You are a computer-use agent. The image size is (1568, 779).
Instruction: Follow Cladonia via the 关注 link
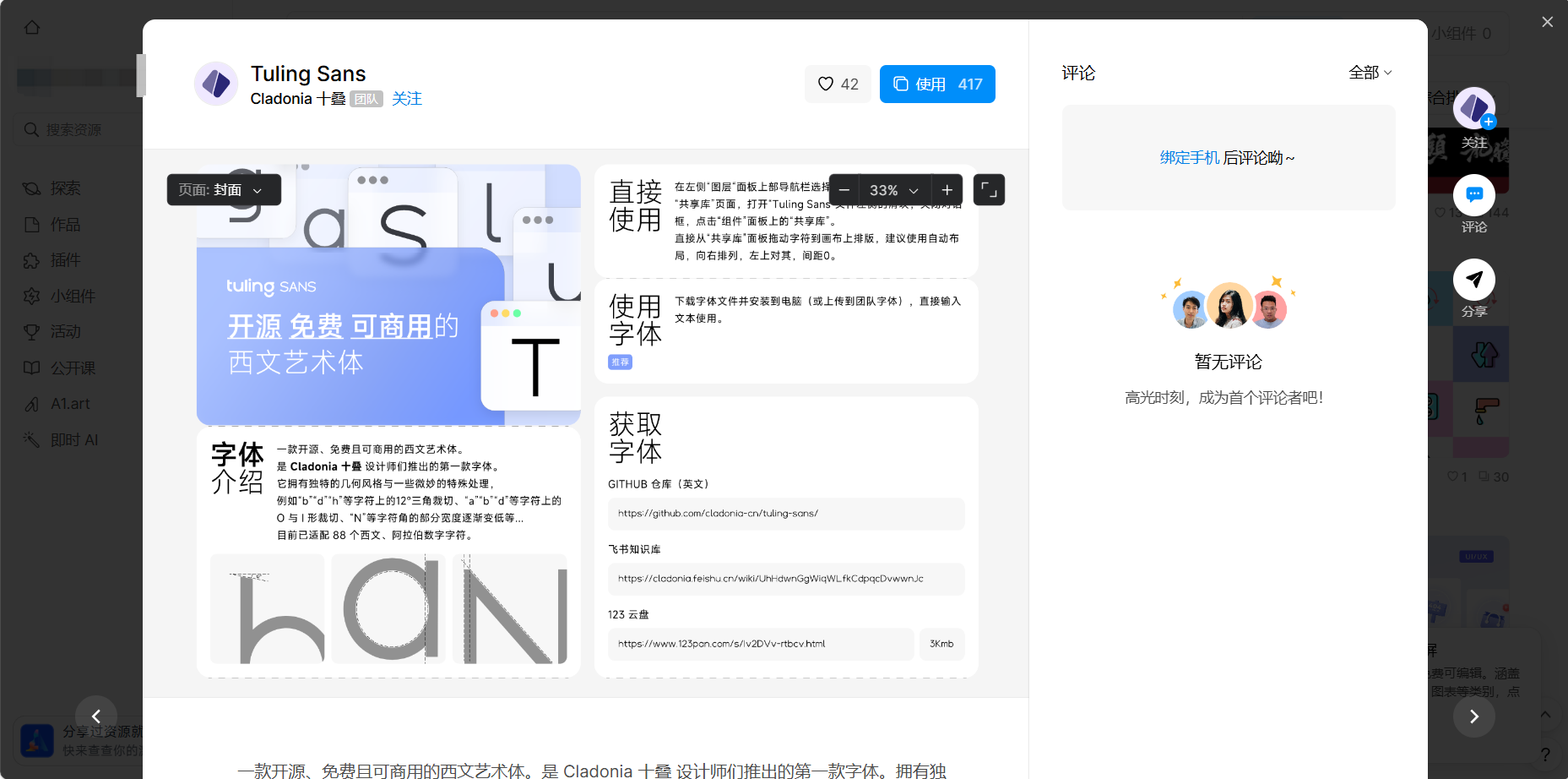tap(407, 99)
